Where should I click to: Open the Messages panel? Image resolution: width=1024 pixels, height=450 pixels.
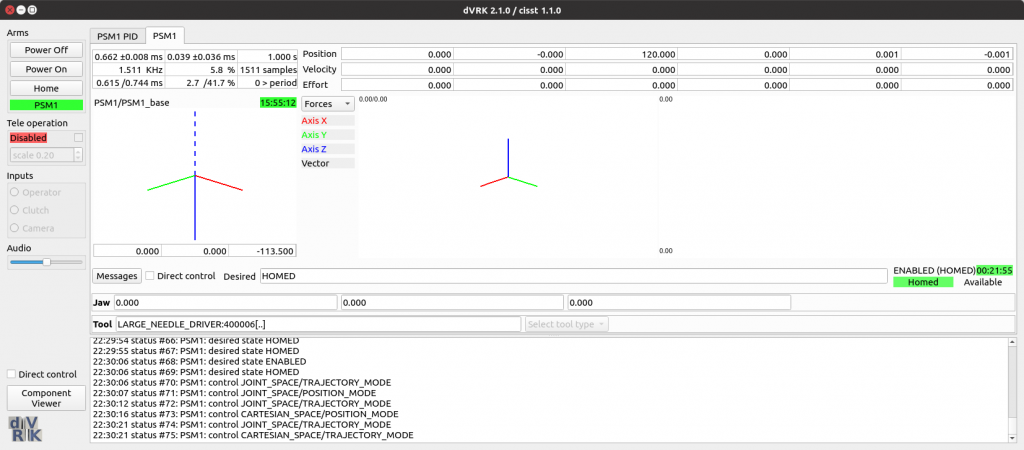(117, 276)
